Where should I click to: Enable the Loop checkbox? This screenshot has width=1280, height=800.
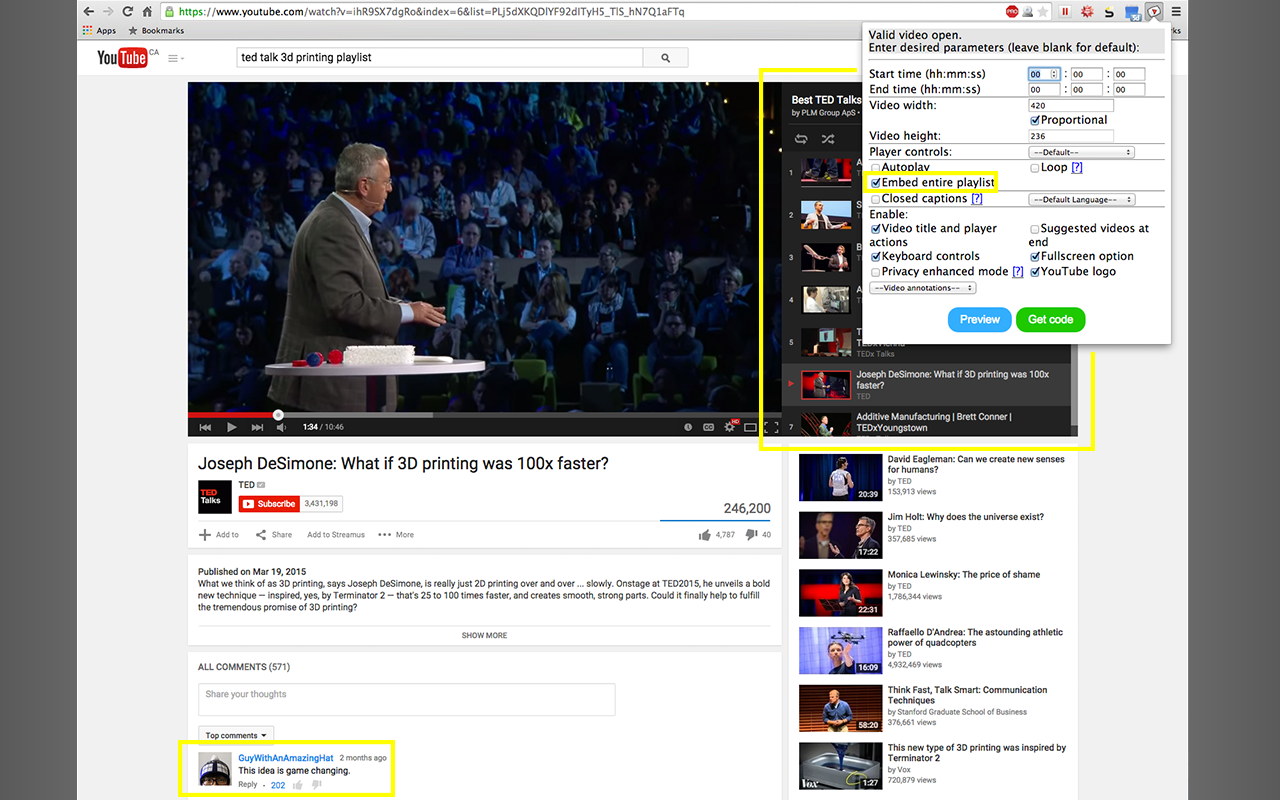point(1035,168)
